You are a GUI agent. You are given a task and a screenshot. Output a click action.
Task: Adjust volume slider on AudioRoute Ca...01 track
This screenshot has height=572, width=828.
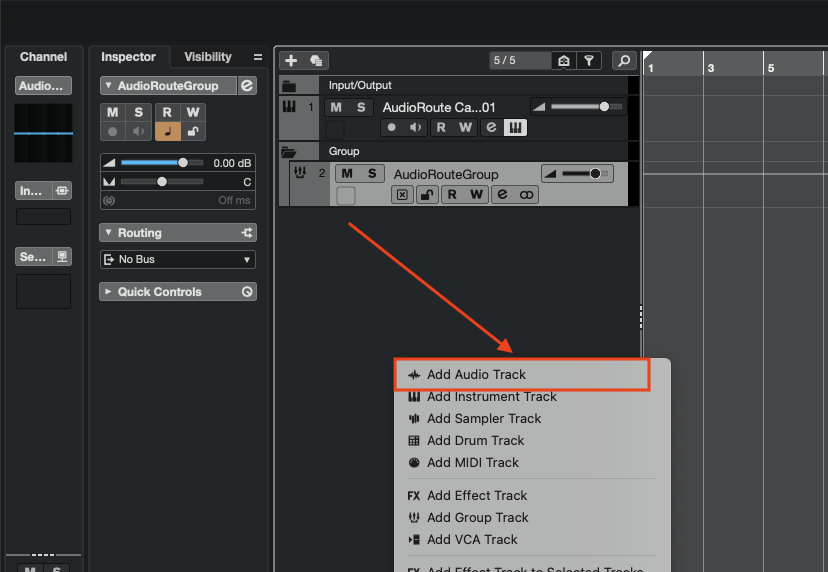[x=586, y=107]
